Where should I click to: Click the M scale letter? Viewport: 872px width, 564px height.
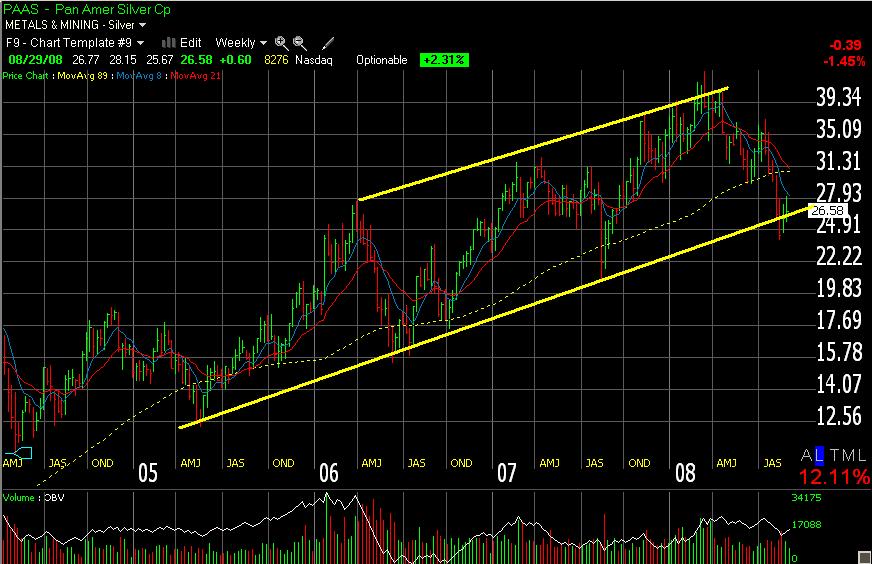tap(848, 456)
